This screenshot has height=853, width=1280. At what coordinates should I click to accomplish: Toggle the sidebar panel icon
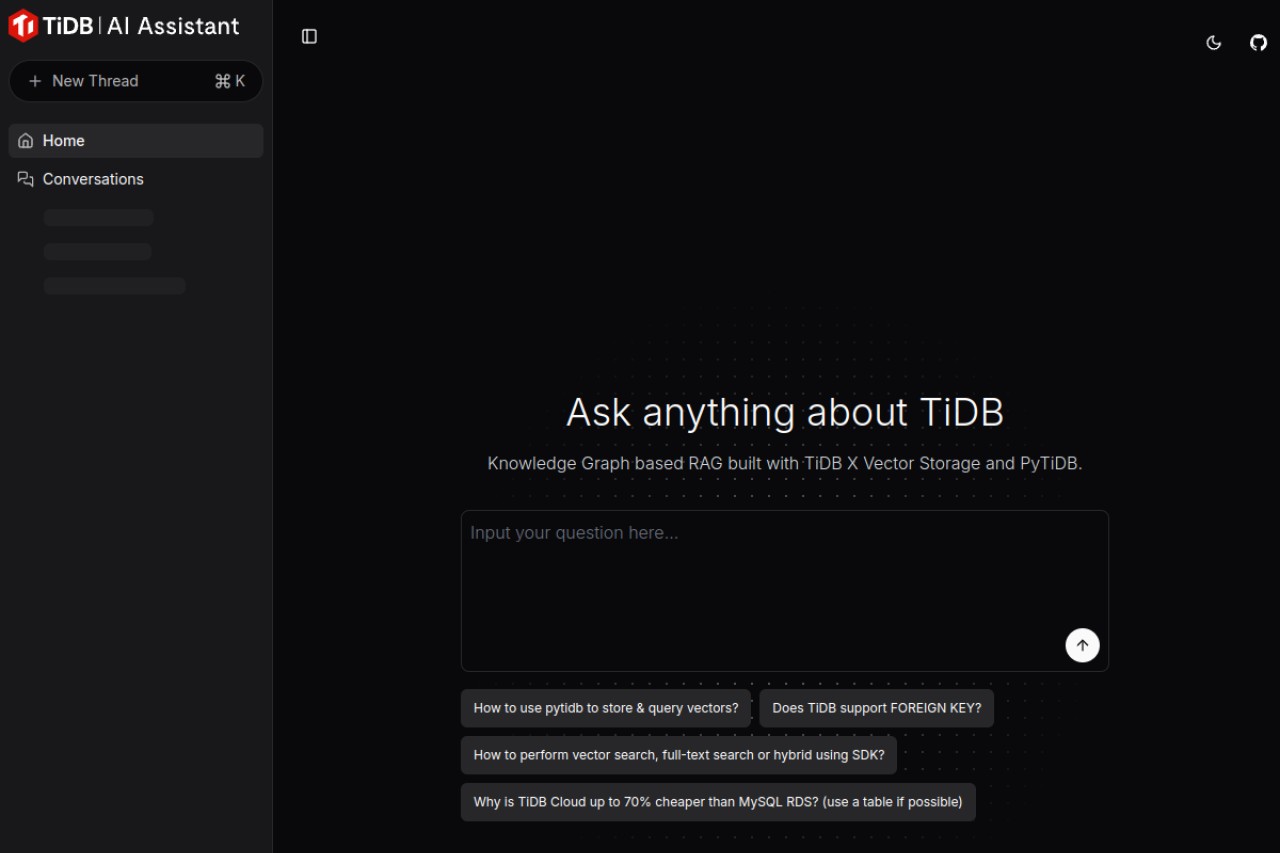309,36
